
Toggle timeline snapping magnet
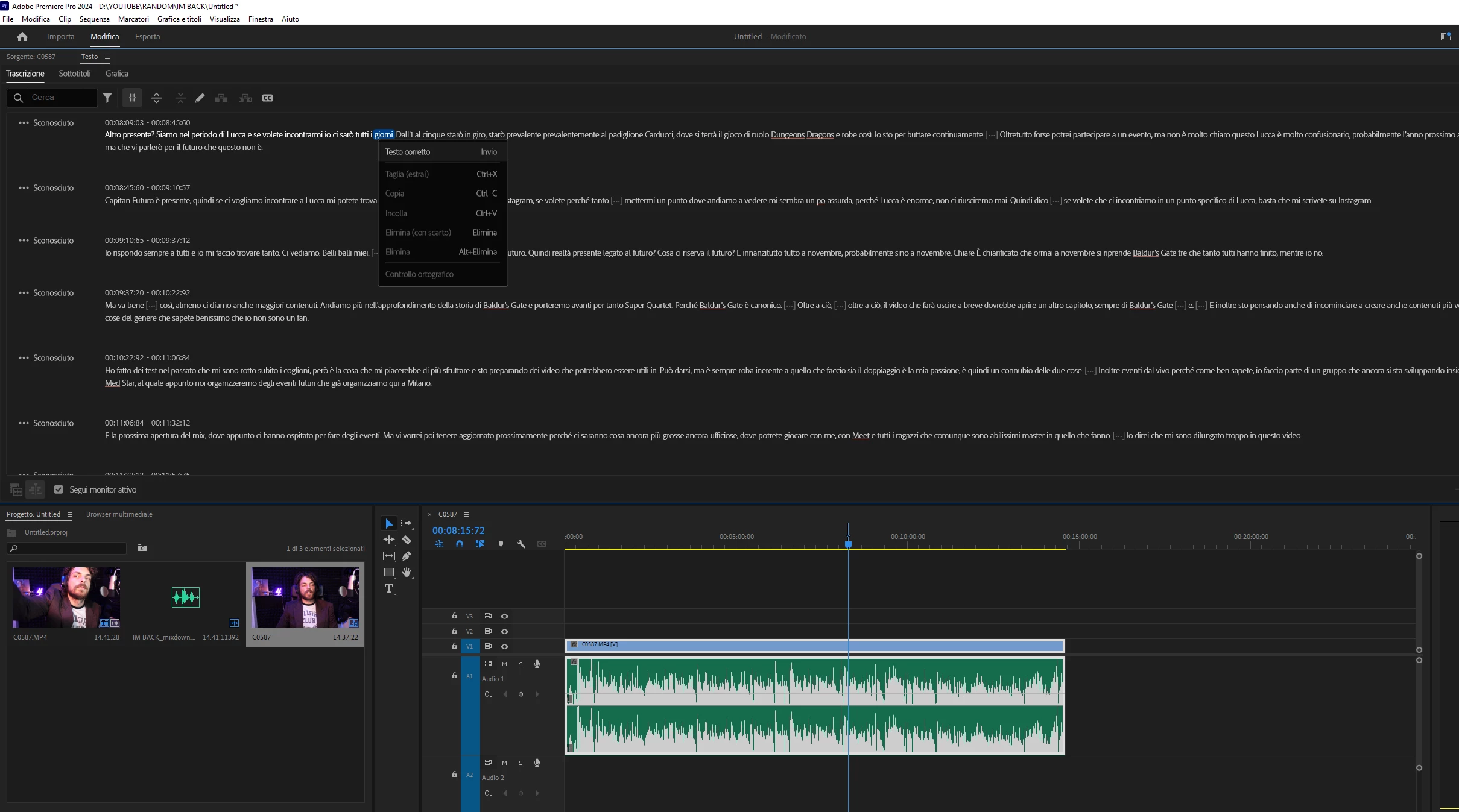pos(460,544)
